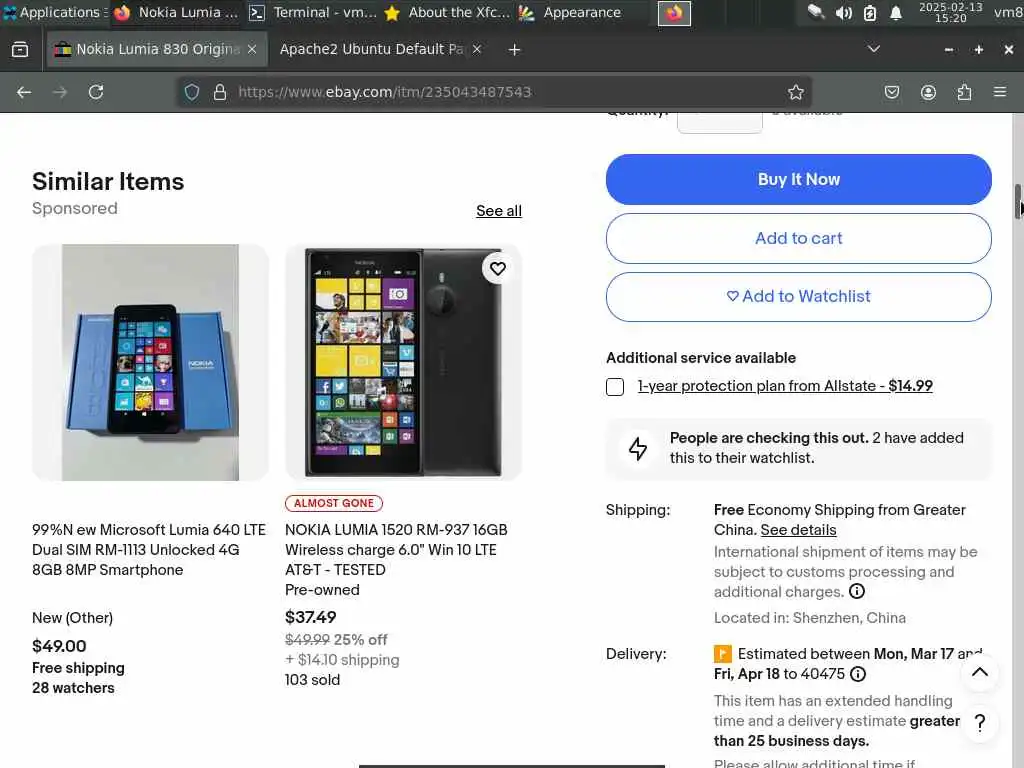Click the Lumia 640 blue box thumbnail
Viewport: 1024px width, 768px height.
(x=150, y=362)
